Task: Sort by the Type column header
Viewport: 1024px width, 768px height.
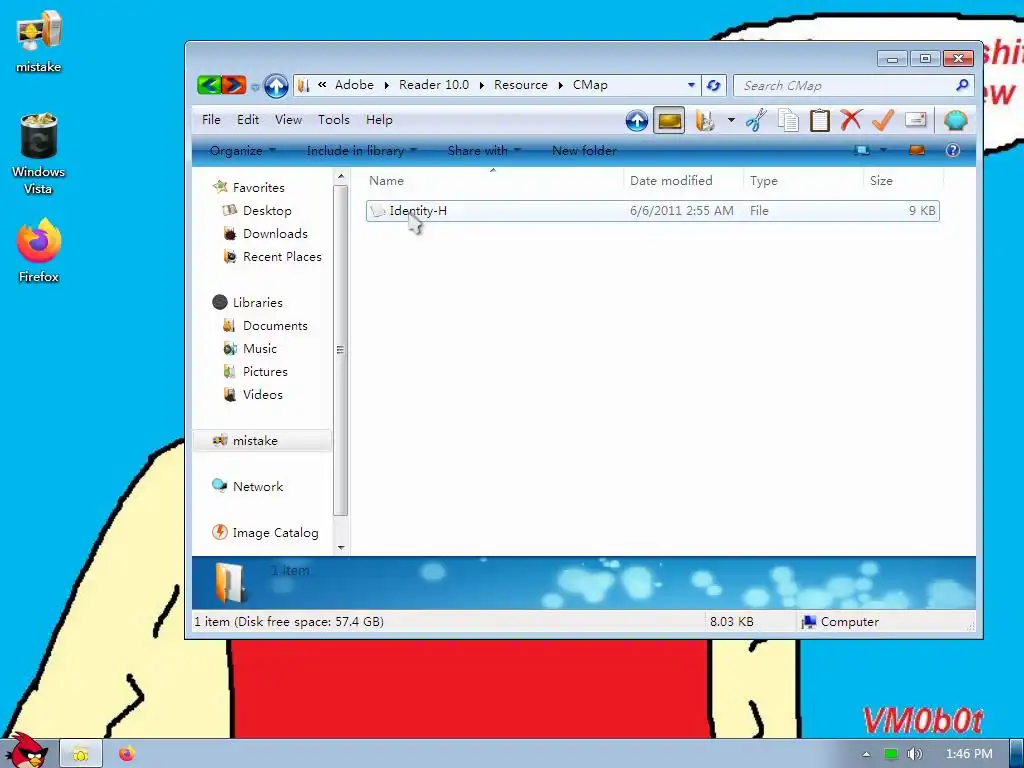Action: pyautogui.click(x=803, y=181)
